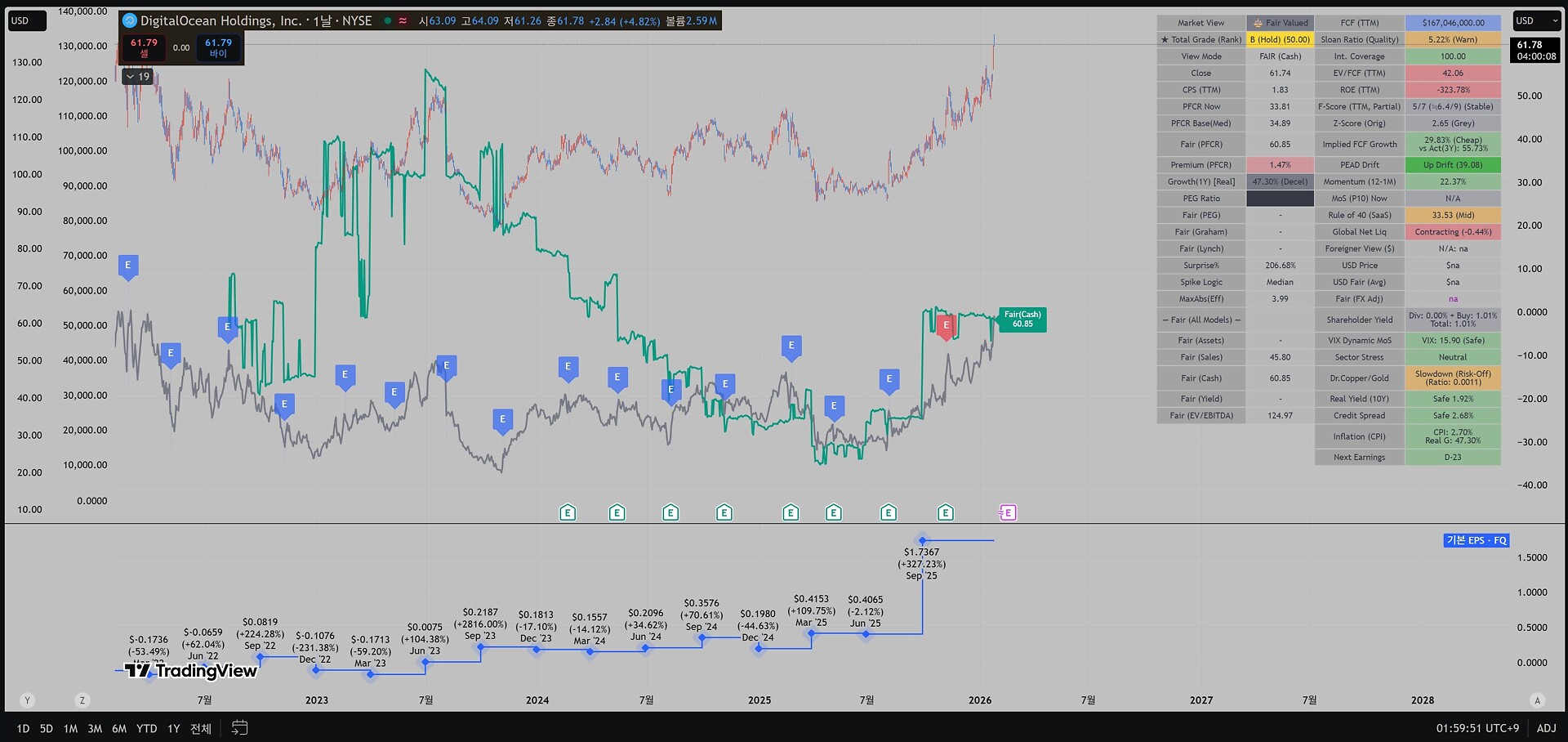Image resolution: width=1568 pixels, height=742 pixels.
Task: Click the red E earnings marker on the chart
Action: (946, 326)
